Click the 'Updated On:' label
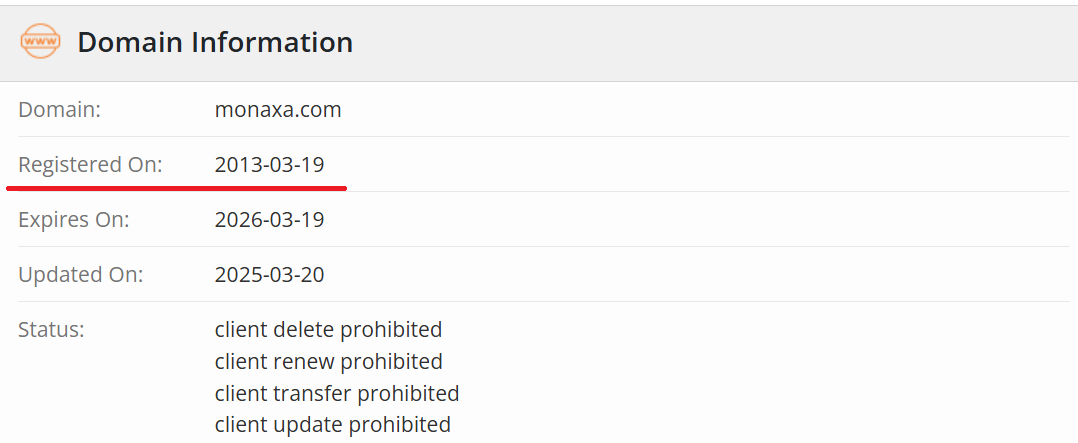 (80, 274)
